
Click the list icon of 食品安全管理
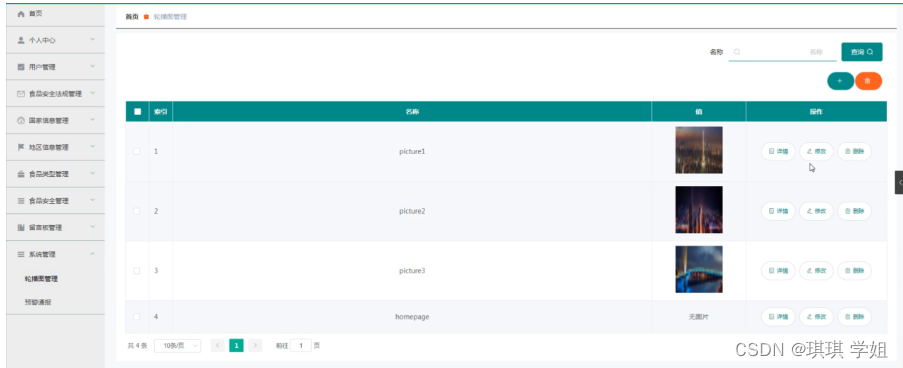[21, 200]
